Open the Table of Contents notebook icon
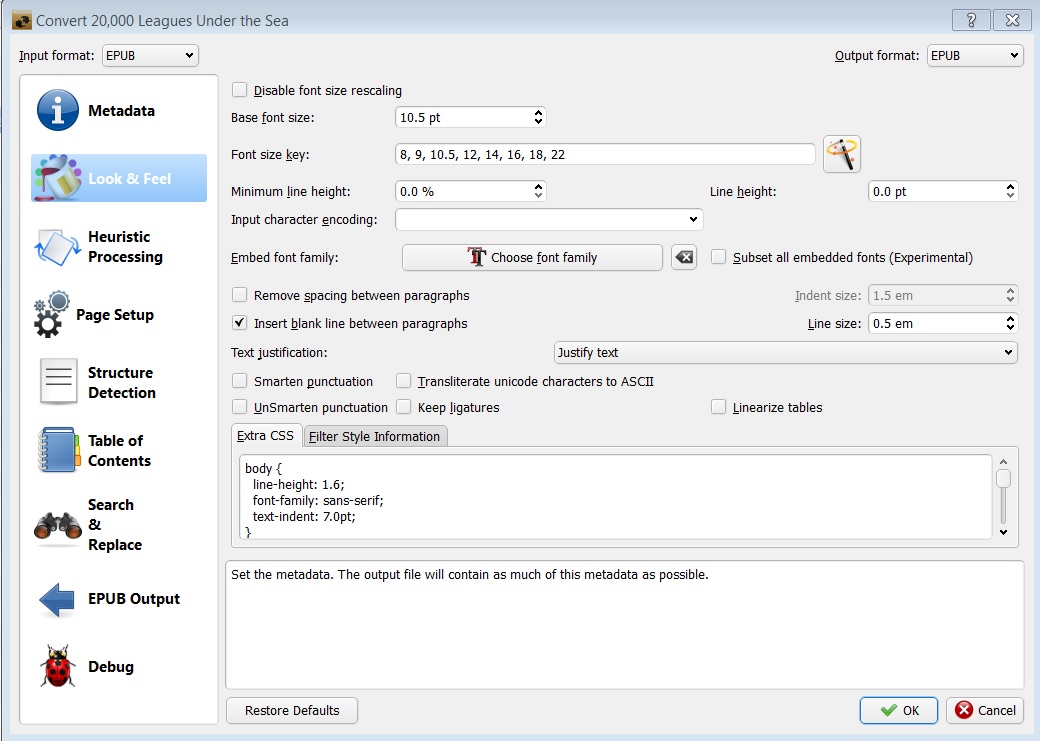 [59, 450]
